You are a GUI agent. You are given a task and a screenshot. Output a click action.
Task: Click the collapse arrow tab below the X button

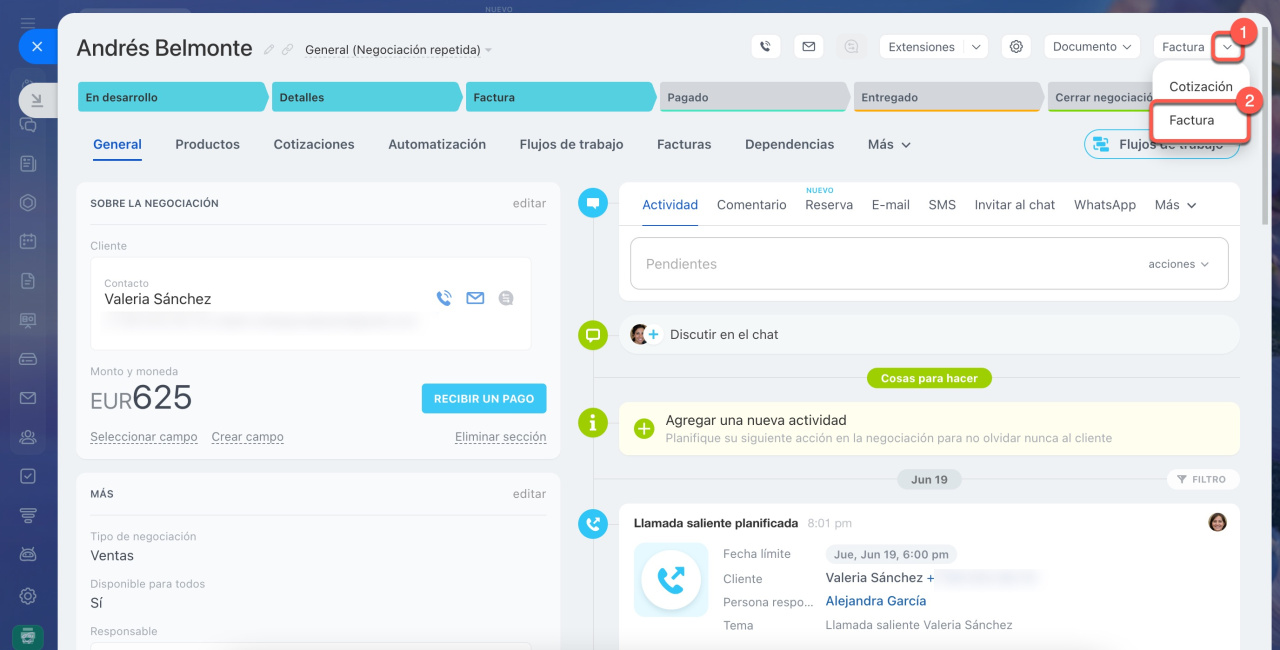tap(37, 99)
